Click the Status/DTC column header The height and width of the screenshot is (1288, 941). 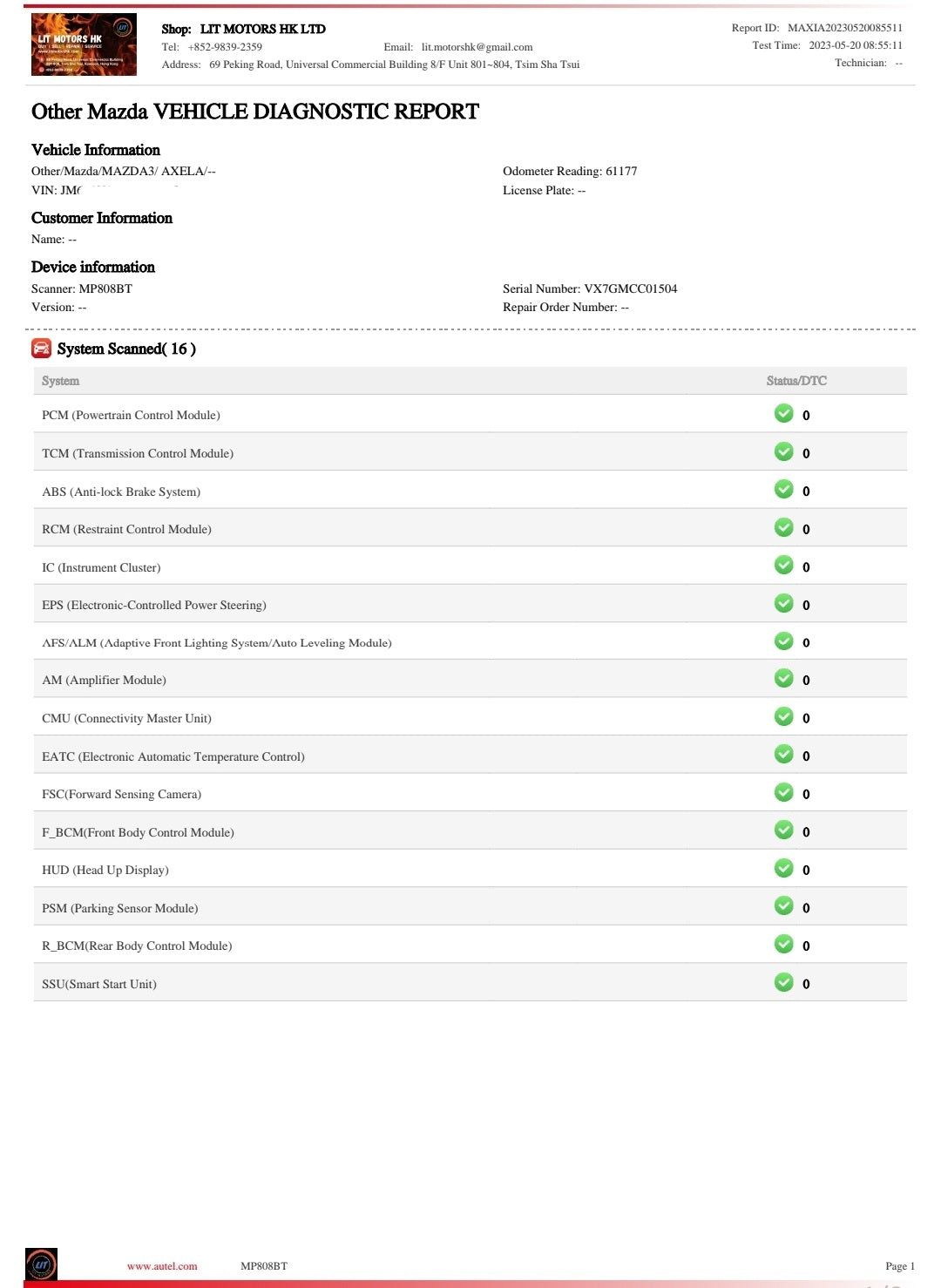(796, 381)
